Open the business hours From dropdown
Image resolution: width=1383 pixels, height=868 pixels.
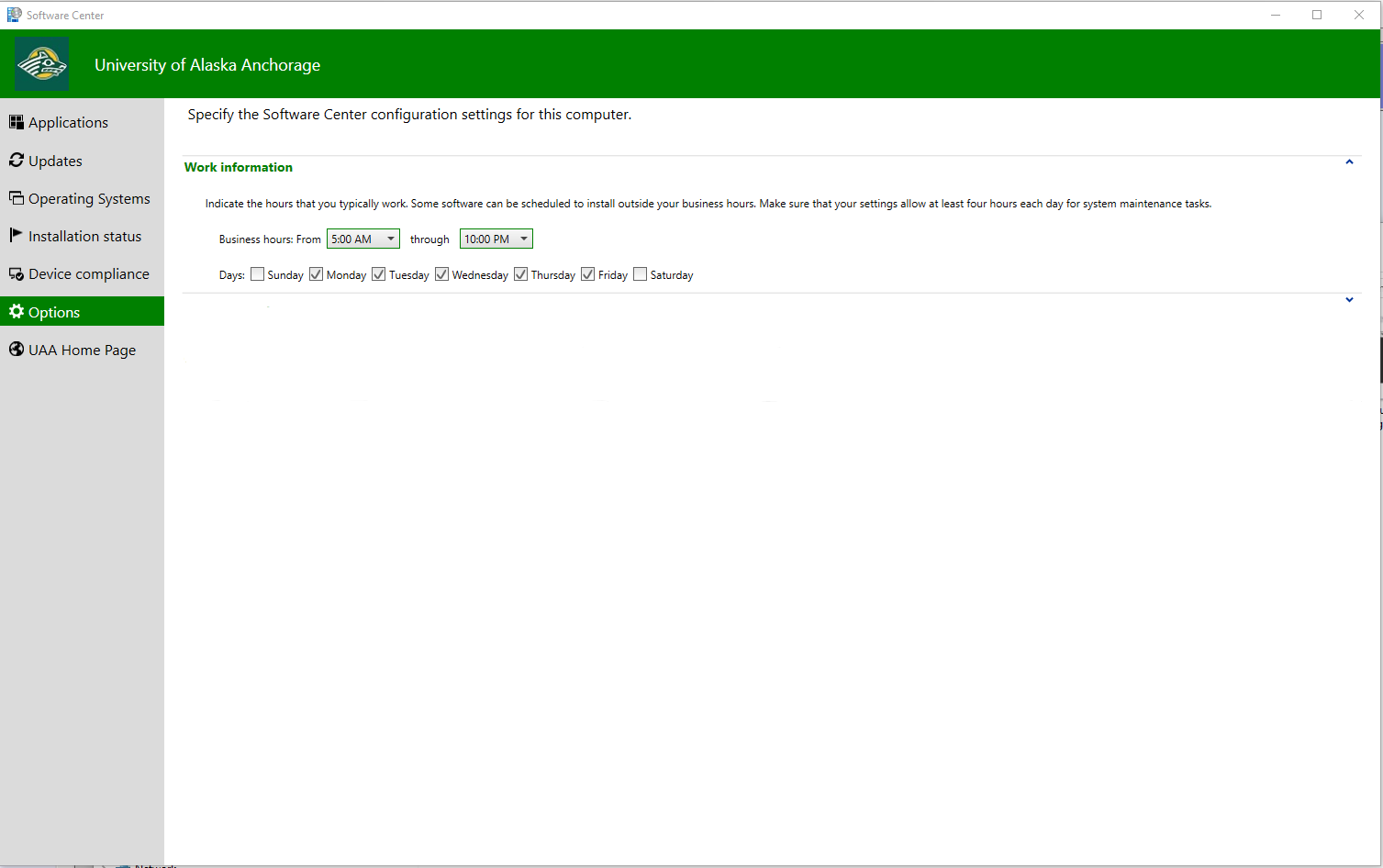point(363,239)
